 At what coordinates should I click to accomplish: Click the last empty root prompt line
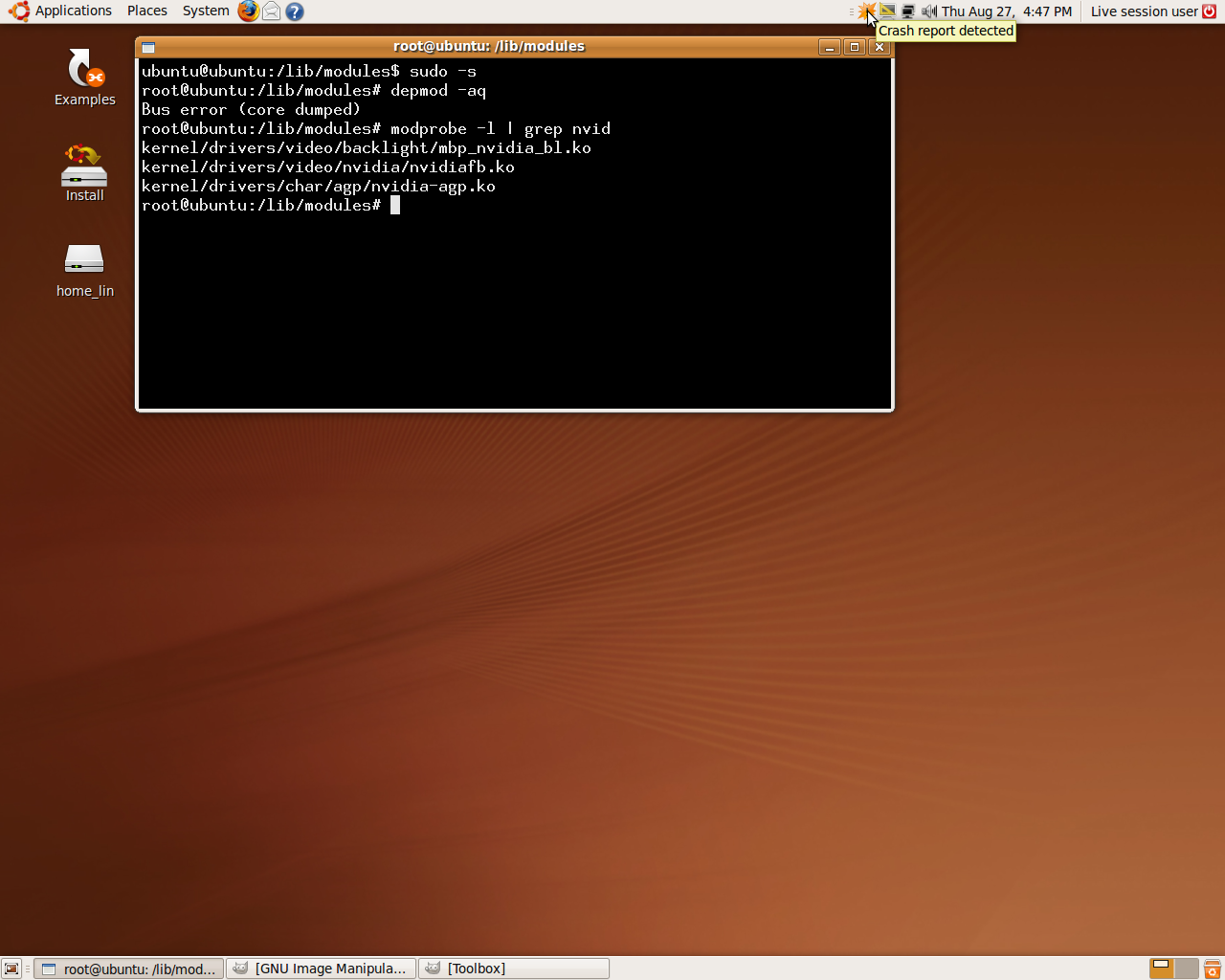pyautogui.click(x=271, y=205)
